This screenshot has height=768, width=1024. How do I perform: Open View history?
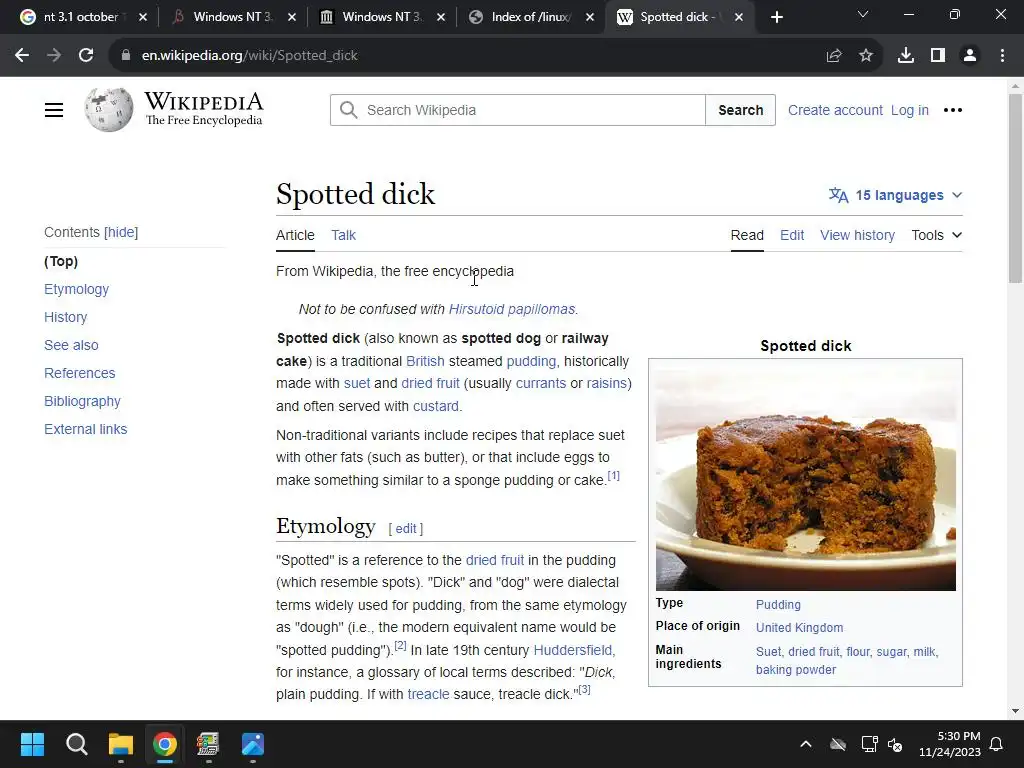[x=857, y=235]
